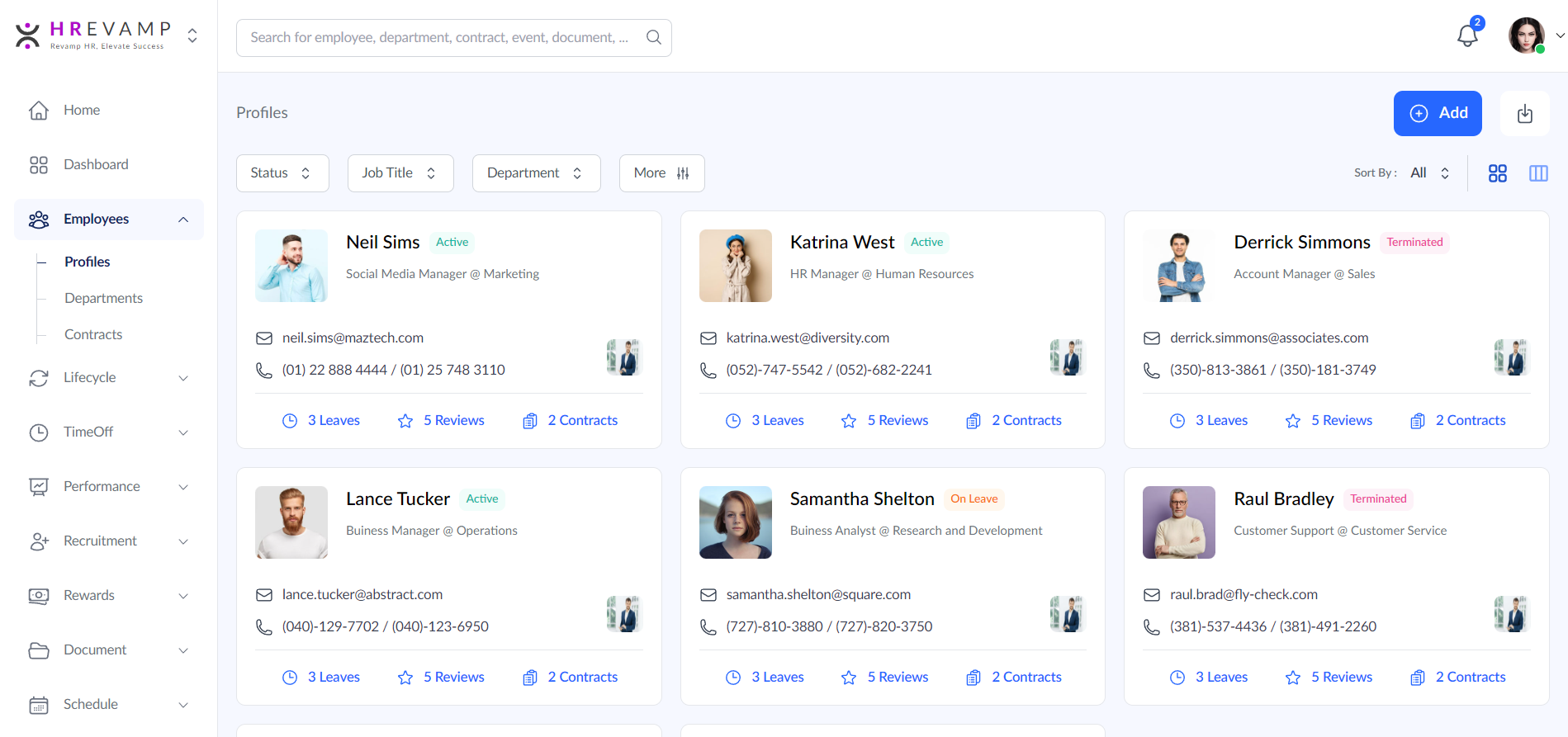Viewport: 1568px width, 737px height.
Task: Click the Add profile button
Action: point(1437,114)
